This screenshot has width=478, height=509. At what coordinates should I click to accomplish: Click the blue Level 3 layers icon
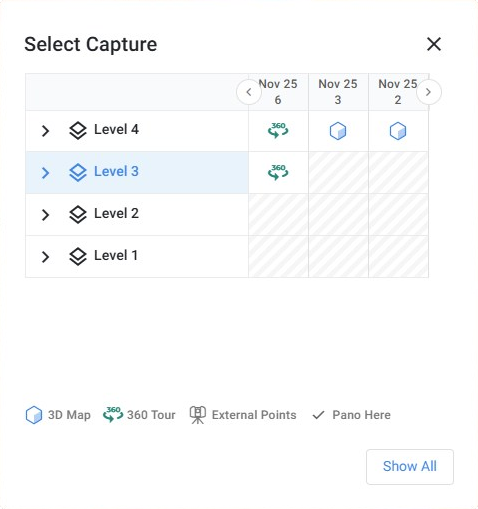(x=78, y=173)
